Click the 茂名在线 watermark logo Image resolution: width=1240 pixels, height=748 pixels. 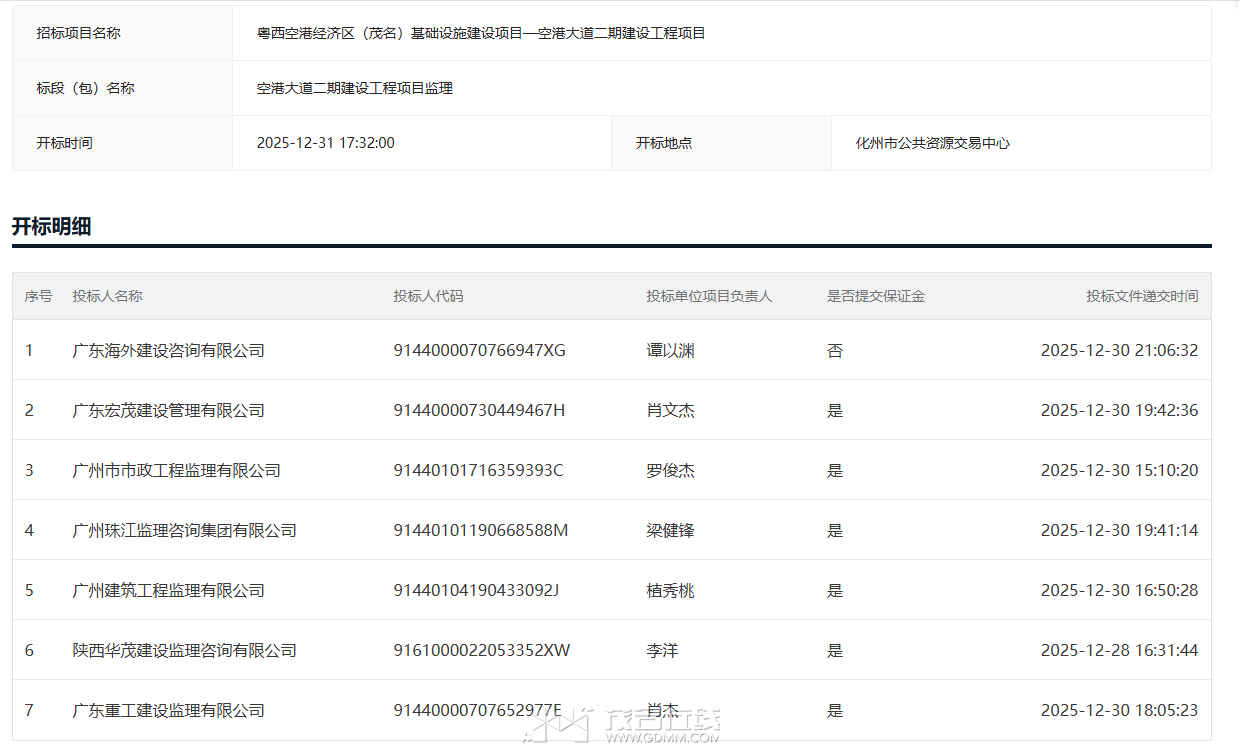[x=622, y=724]
